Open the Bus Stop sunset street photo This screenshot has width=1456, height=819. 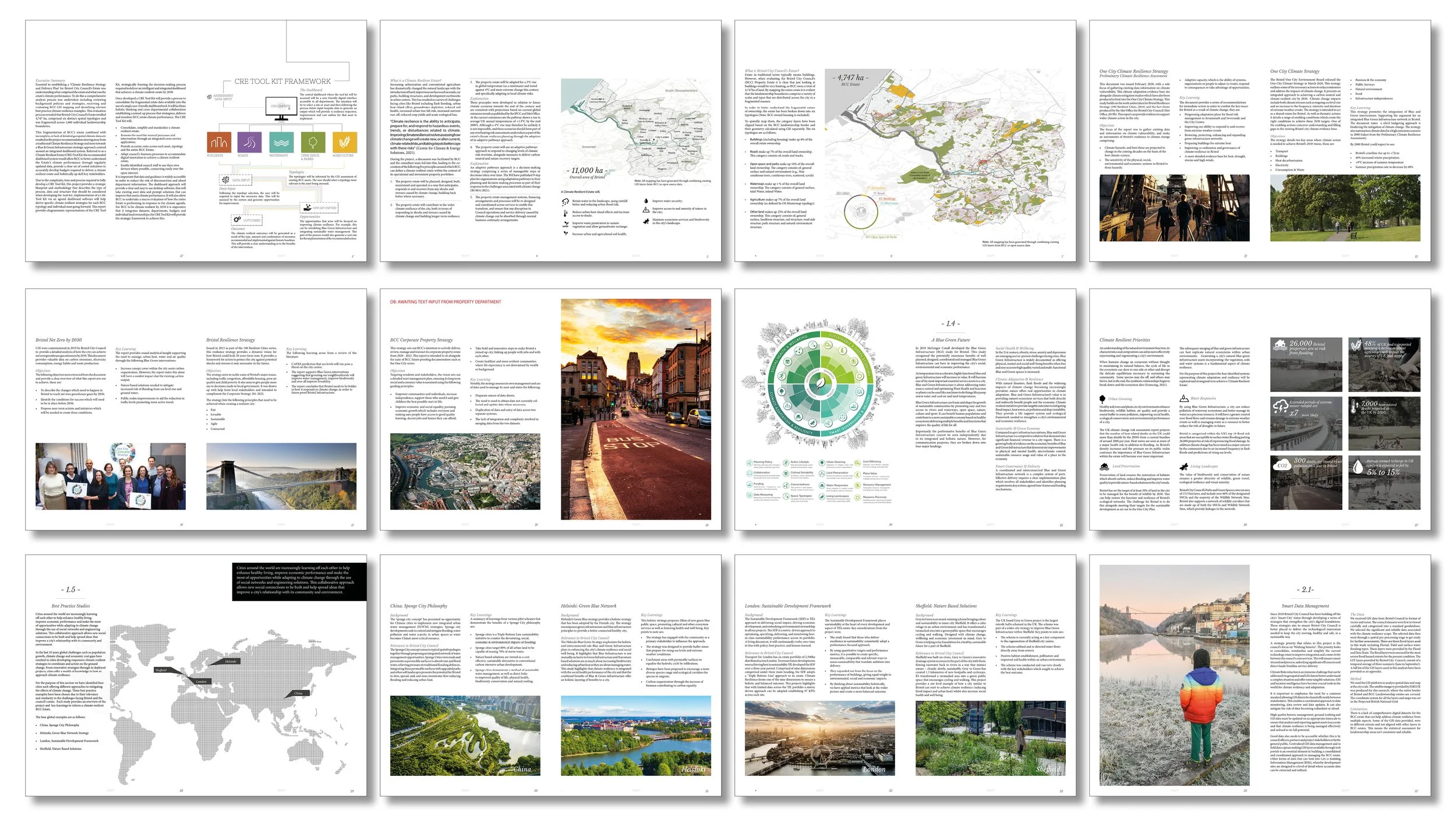coord(635,409)
